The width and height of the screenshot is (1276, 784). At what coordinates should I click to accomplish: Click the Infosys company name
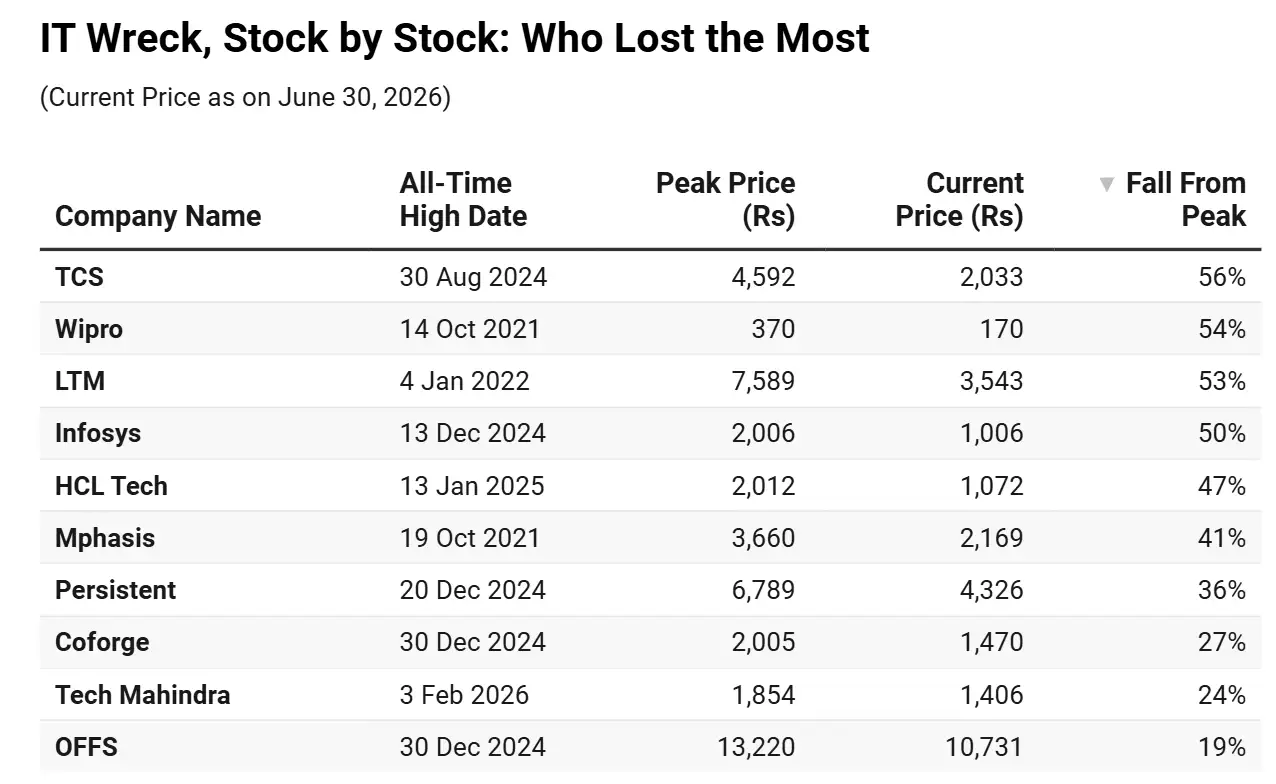(x=98, y=433)
